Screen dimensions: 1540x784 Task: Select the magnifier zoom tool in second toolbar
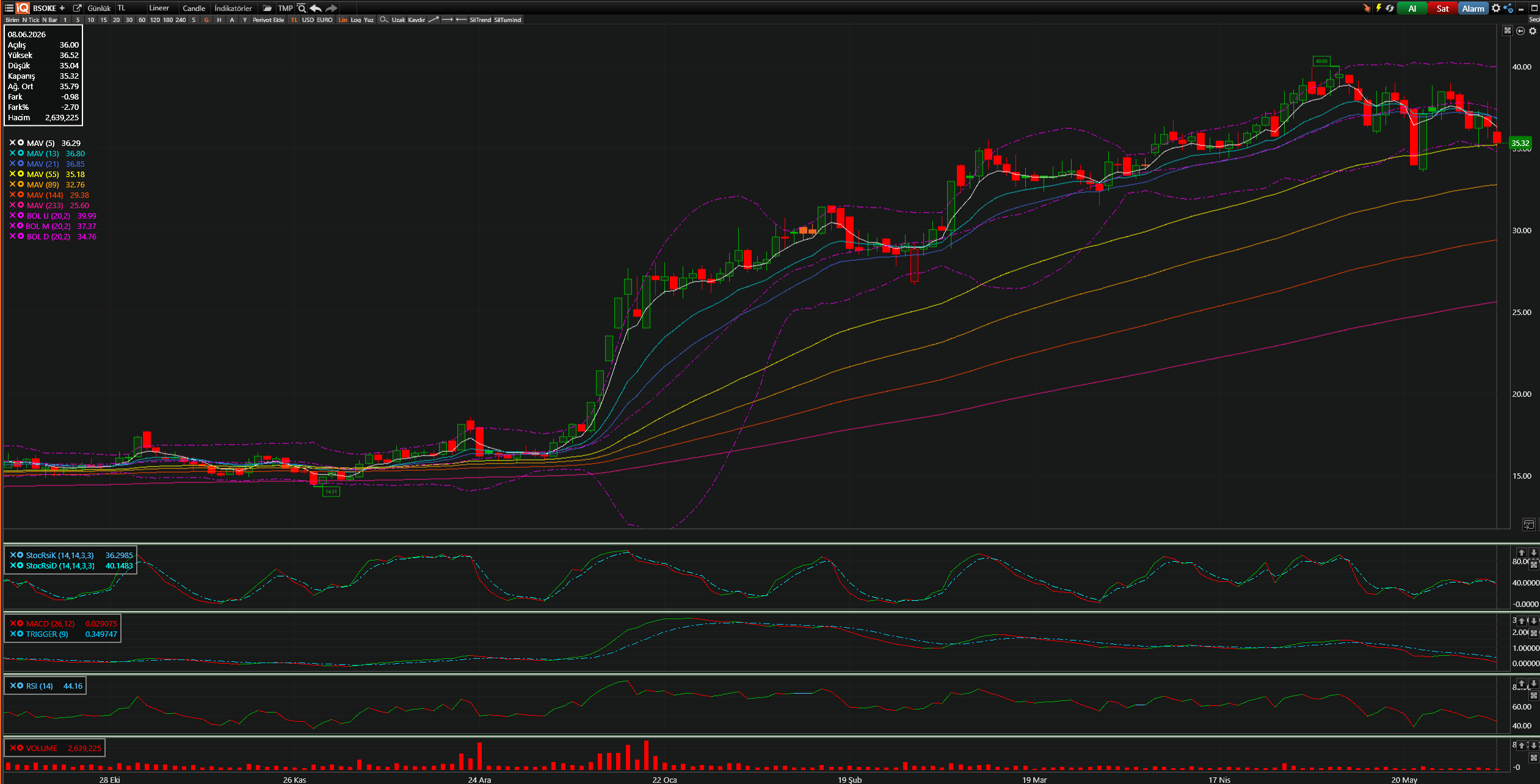[x=383, y=20]
